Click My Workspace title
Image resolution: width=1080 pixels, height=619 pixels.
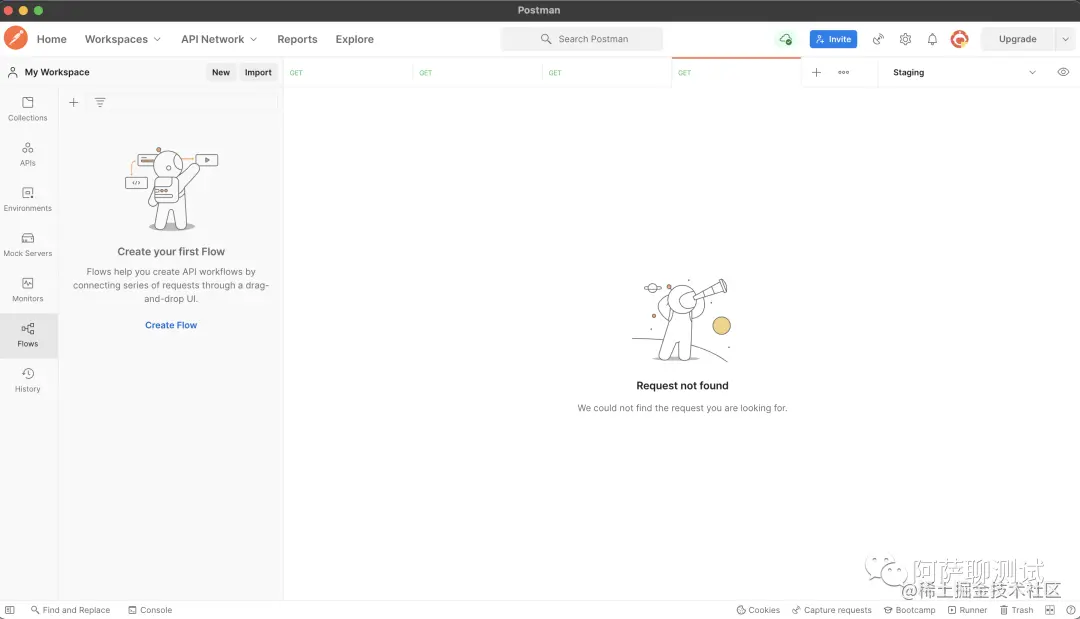point(57,72)
